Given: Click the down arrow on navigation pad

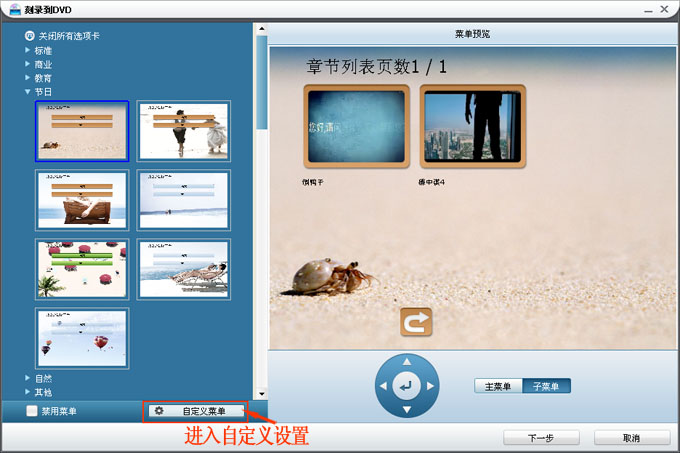Looking at the screenshot, I should coord(407,409).
